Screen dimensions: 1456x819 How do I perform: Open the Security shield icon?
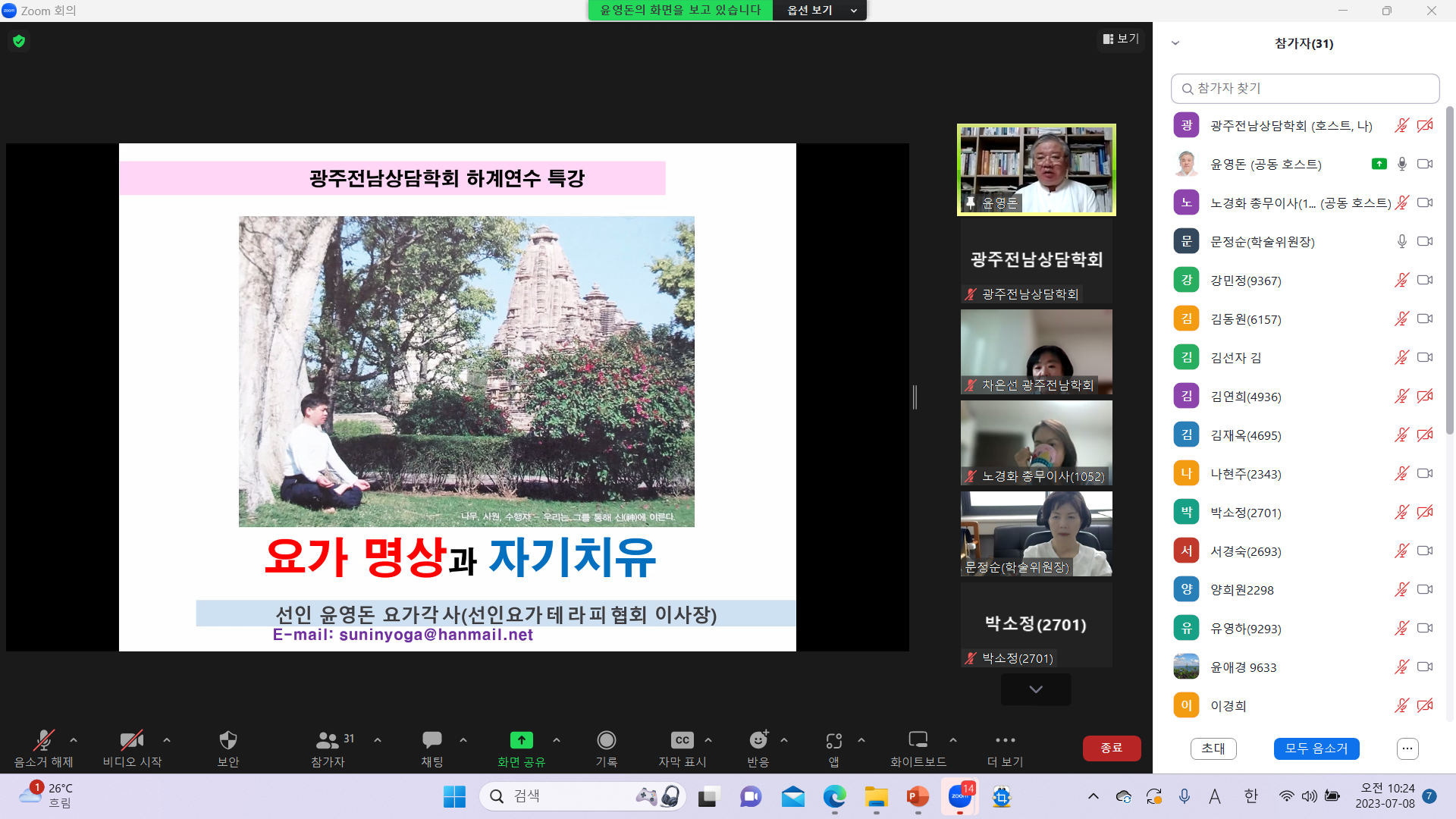pos(227,741)
